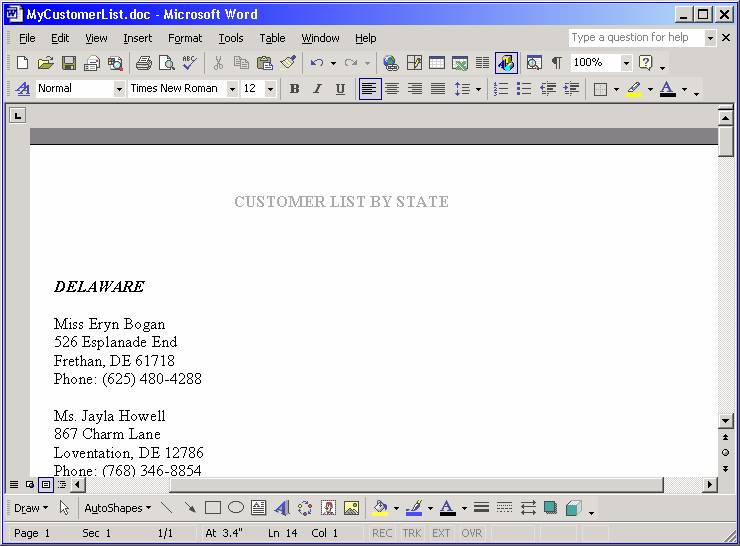The height and width of the screenshot is (546, 740).
Task: Open the border style dropdown arrow
Action: 616,89
